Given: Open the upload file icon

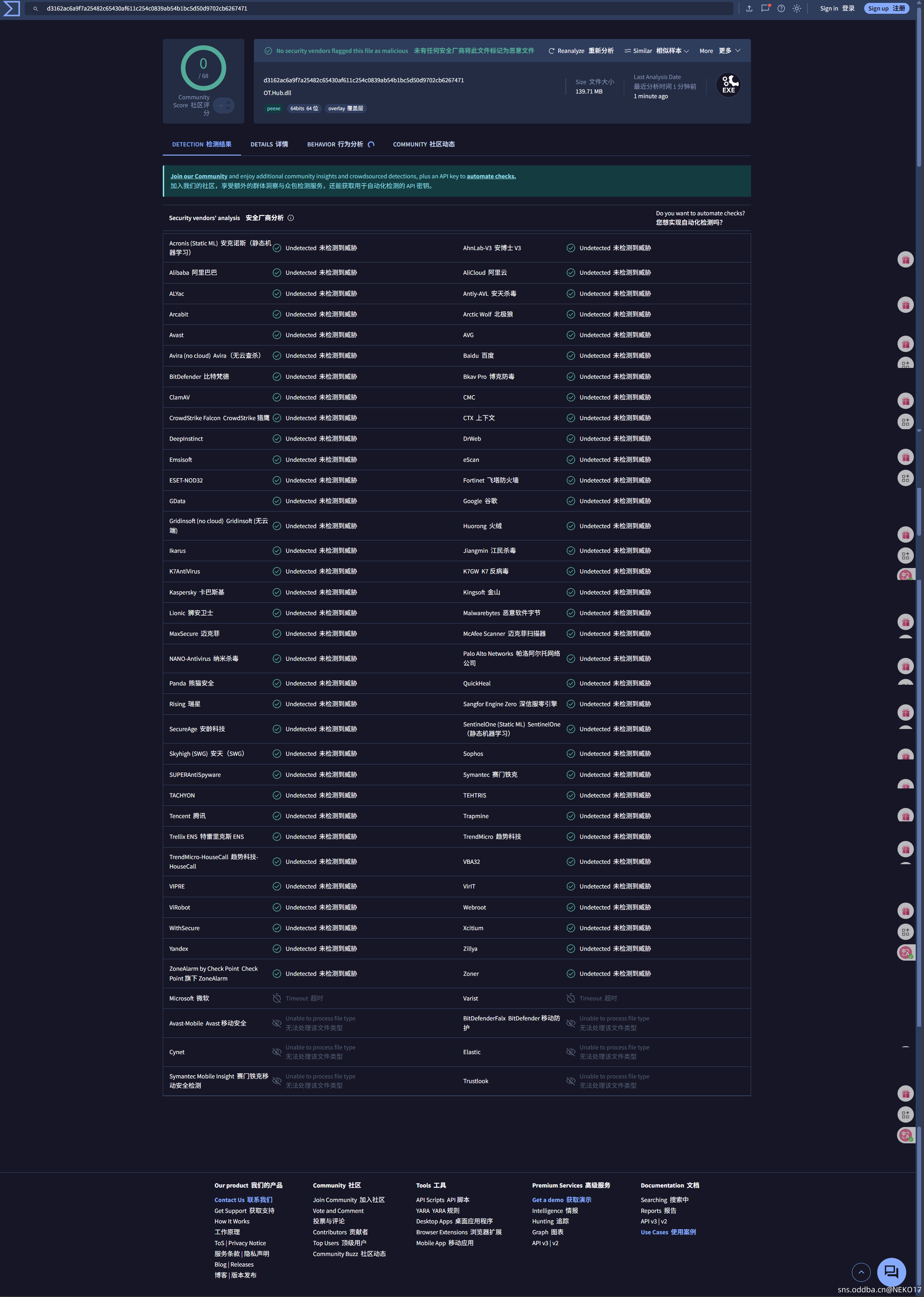Looking at the screenshot, I should pyautogui.click(x=749, y=9).
